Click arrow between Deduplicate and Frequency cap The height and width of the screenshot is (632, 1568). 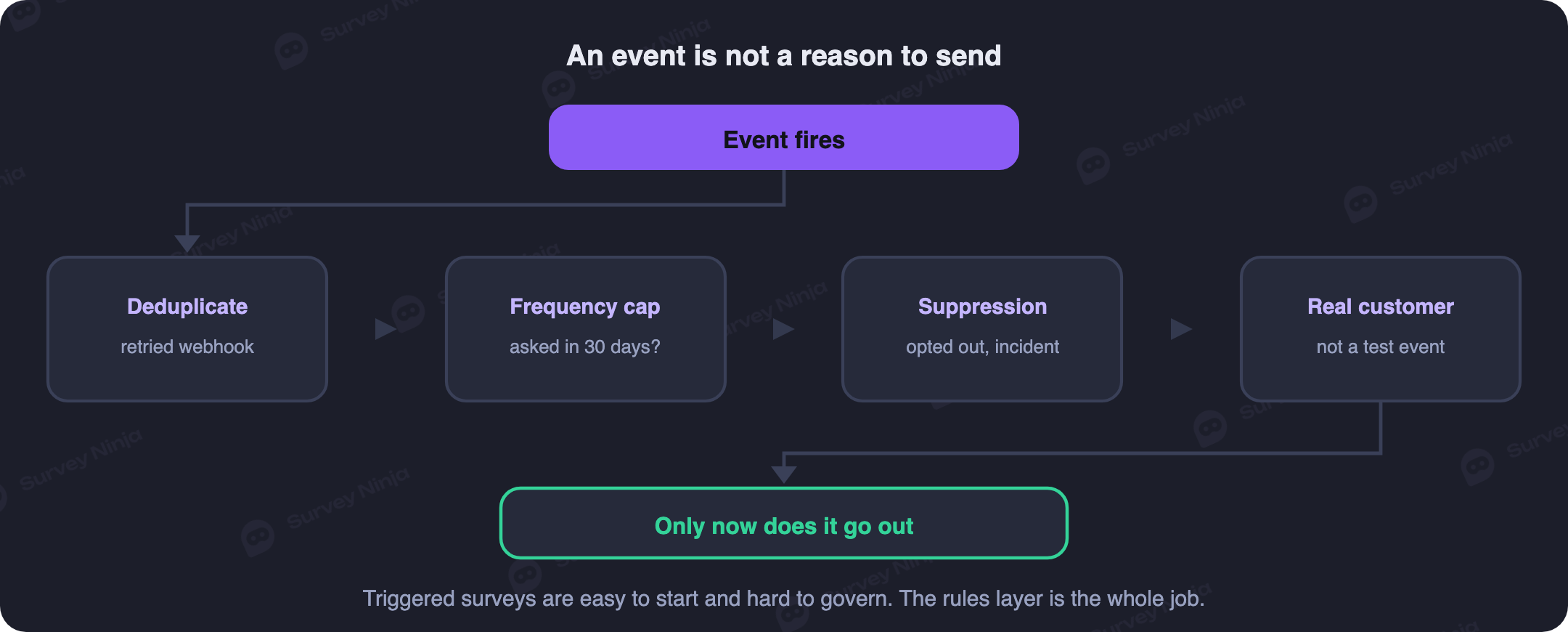coord(385,329)
